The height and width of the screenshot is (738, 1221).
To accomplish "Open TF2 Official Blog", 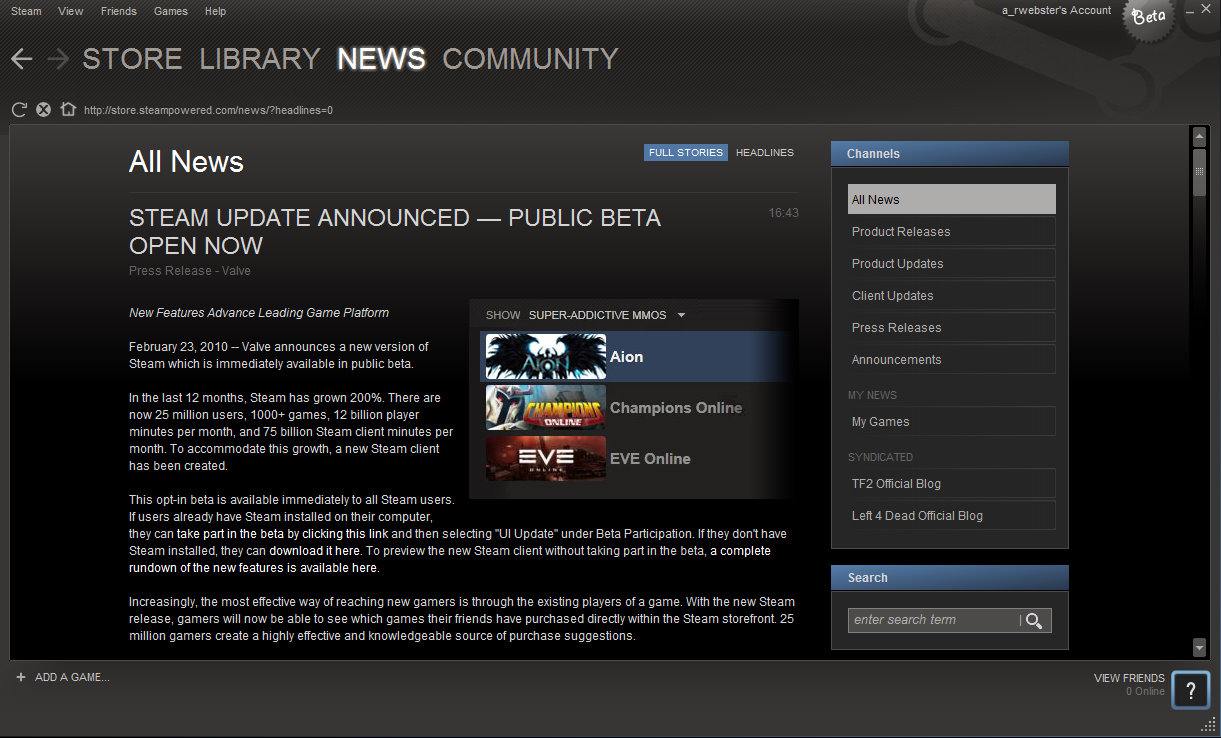I will (951, 483).
